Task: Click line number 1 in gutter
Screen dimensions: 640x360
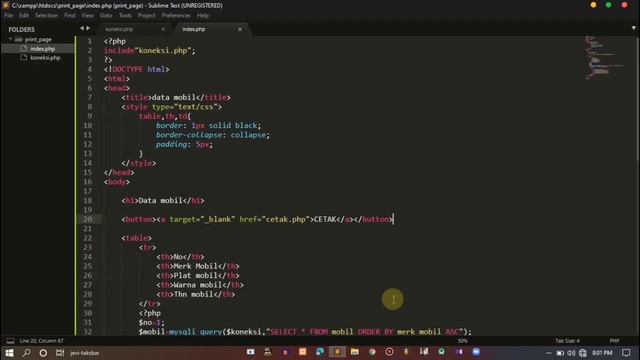Action: pyautogui.click(x=90, y=41)
